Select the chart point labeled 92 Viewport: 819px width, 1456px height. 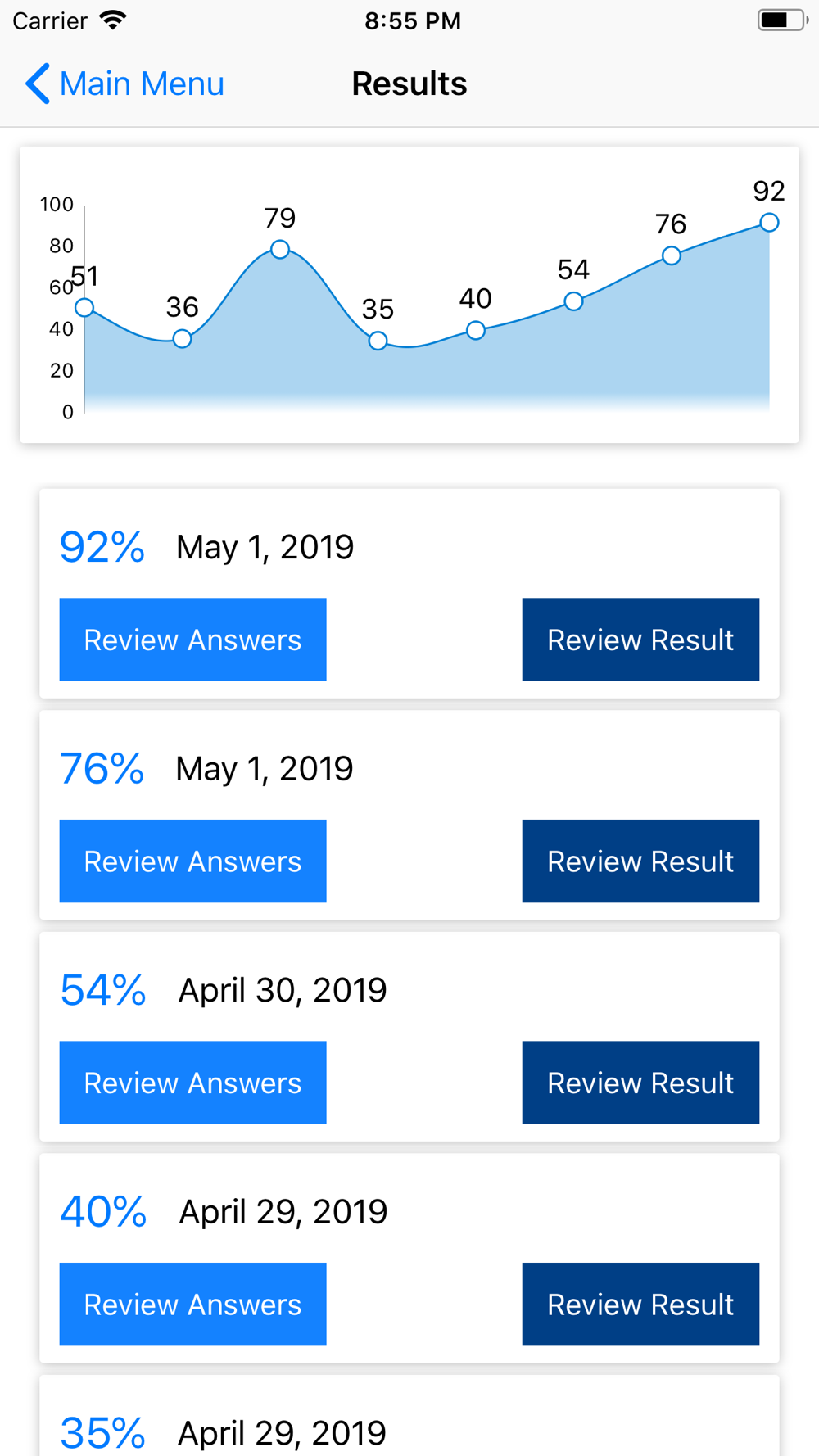click(x=769, y=222)
